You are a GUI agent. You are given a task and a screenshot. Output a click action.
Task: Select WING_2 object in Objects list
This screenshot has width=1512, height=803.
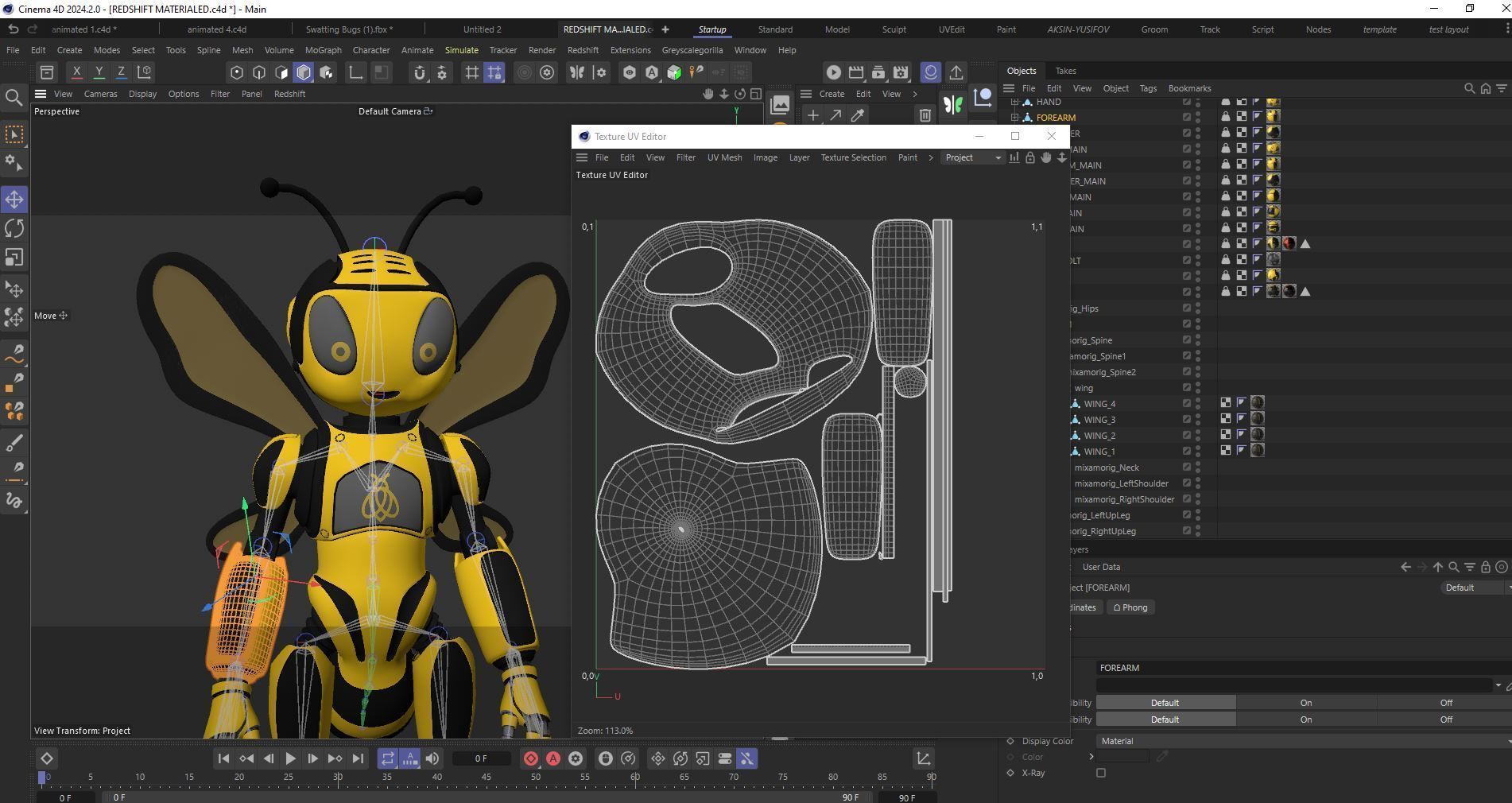[1099, 436]
